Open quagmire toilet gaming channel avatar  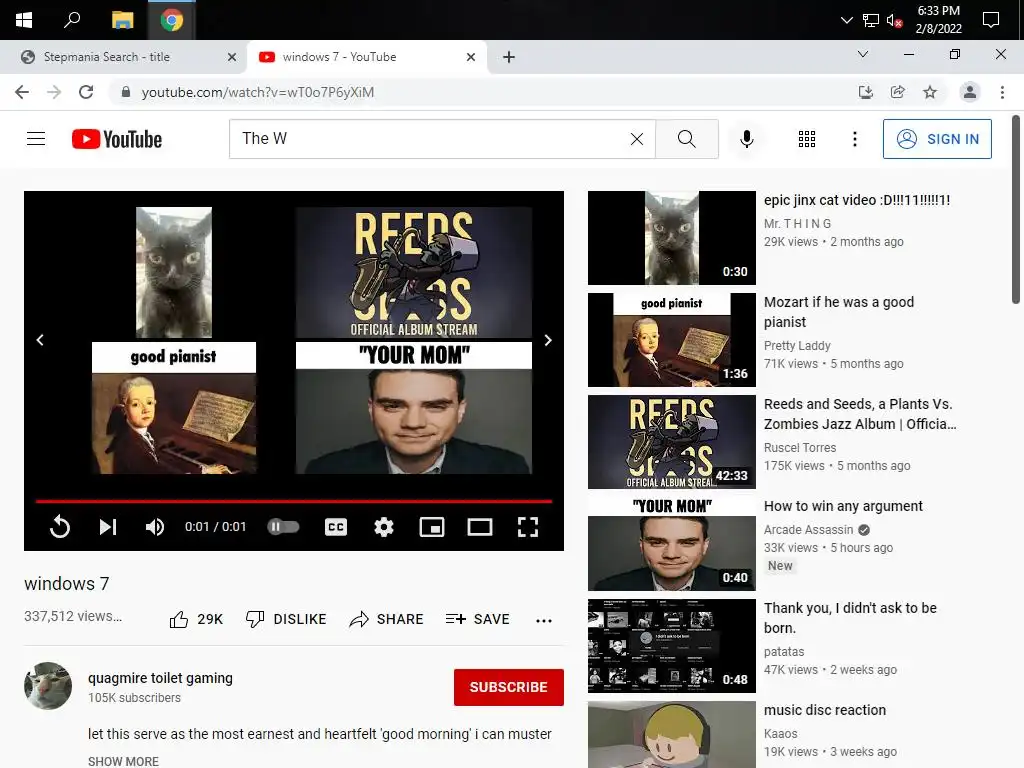click(x=48, y=686)
